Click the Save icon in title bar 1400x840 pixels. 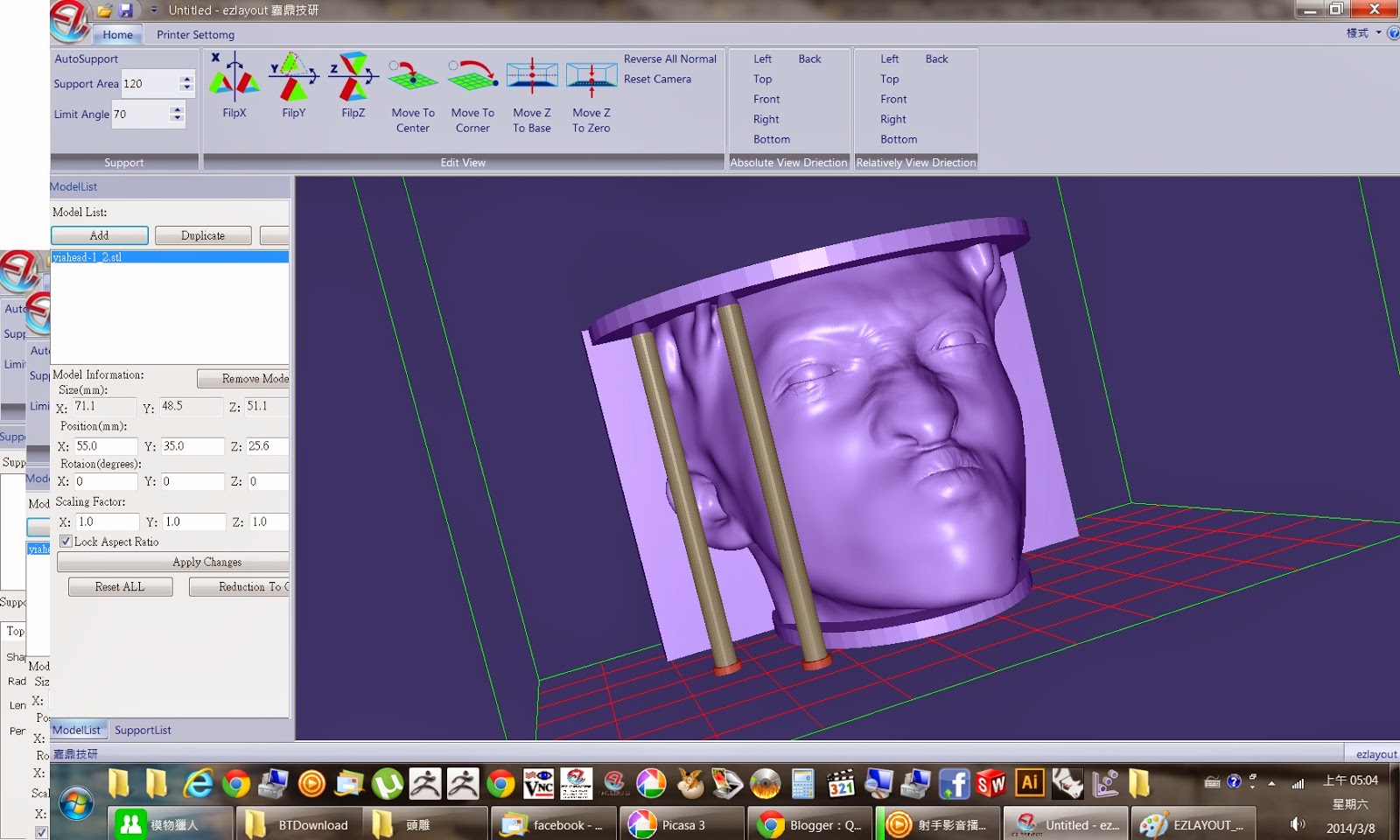126,10
